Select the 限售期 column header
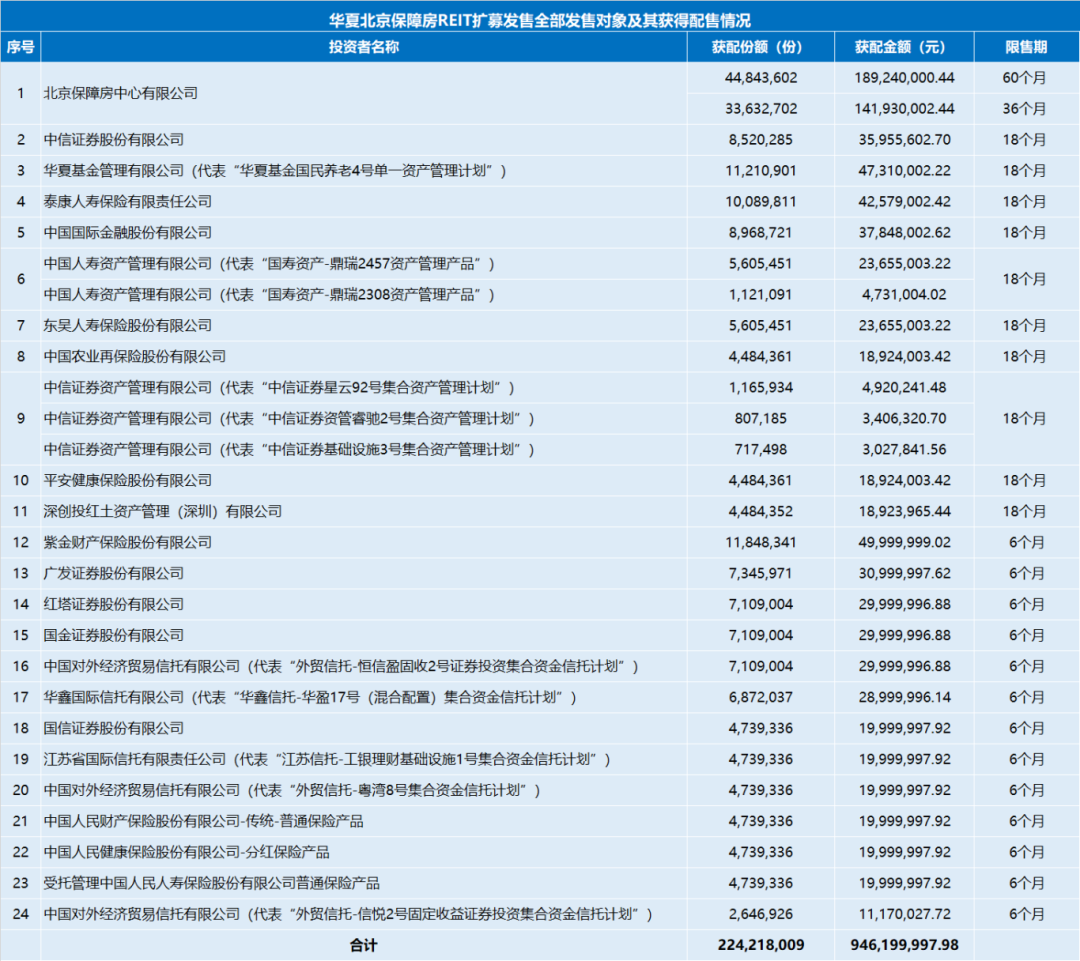This screenshot has width=1080, height=961. (x=1026, y=47)
